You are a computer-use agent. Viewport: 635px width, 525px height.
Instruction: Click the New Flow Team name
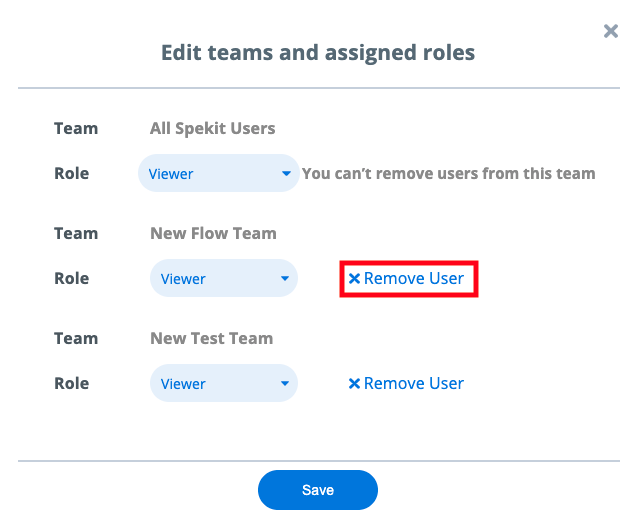click(x=213, y=233)
